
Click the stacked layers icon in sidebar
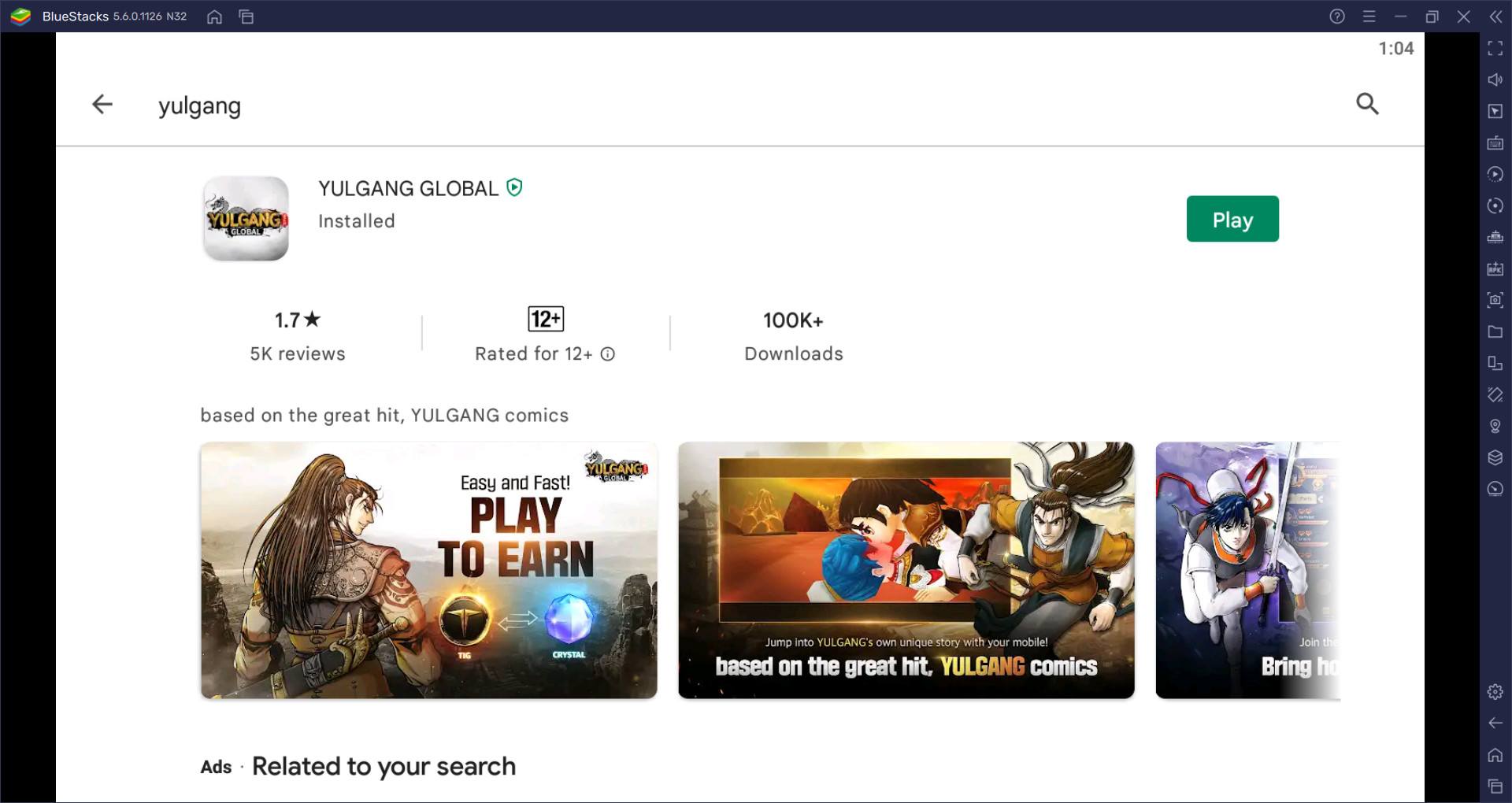pyautogui.click(x=1495, y=457)
